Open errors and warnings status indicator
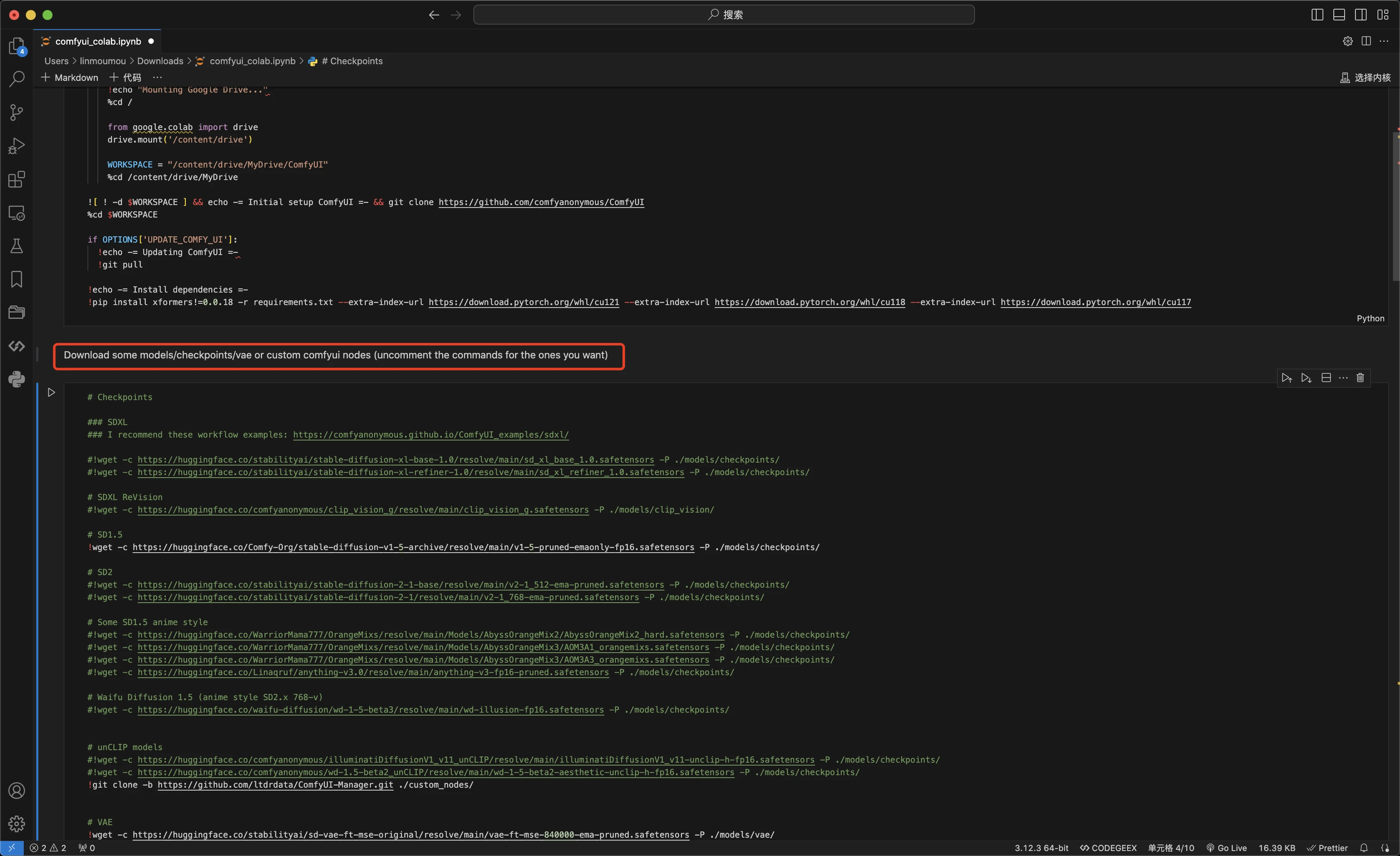This screenshot has width=1400, height=856. (x=48, y=848)
